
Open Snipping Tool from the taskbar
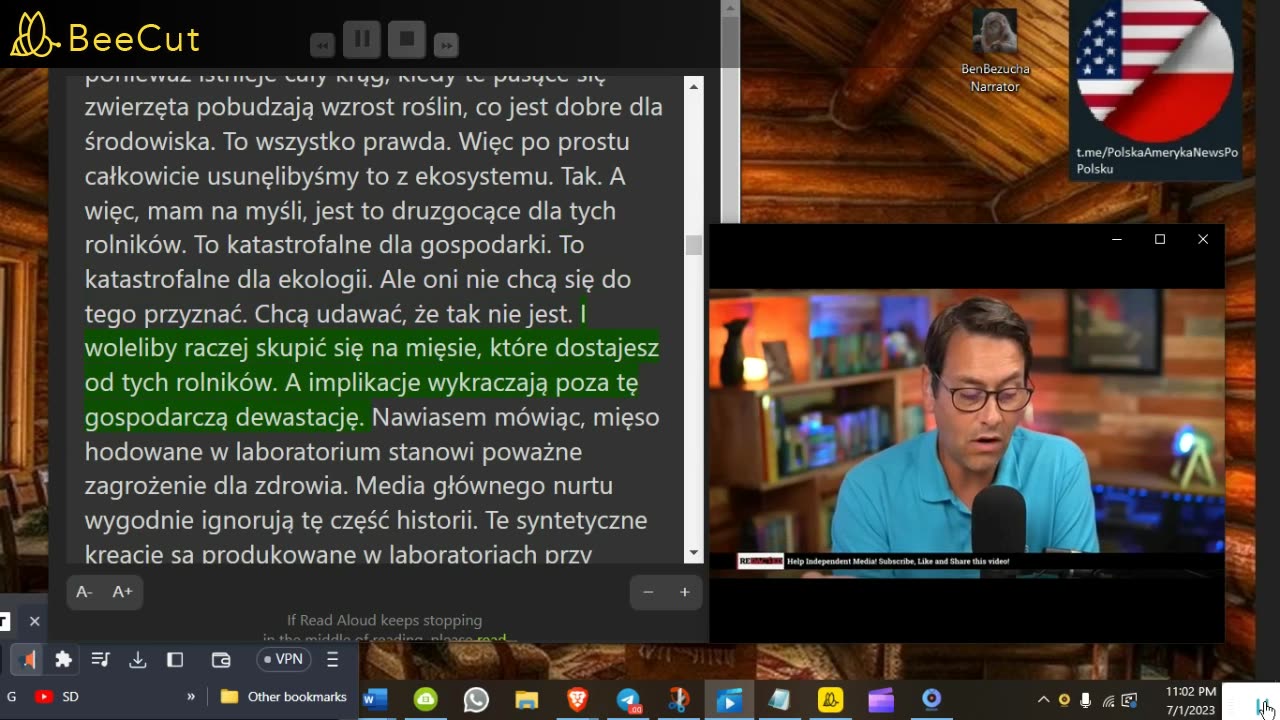coord(678,700)
